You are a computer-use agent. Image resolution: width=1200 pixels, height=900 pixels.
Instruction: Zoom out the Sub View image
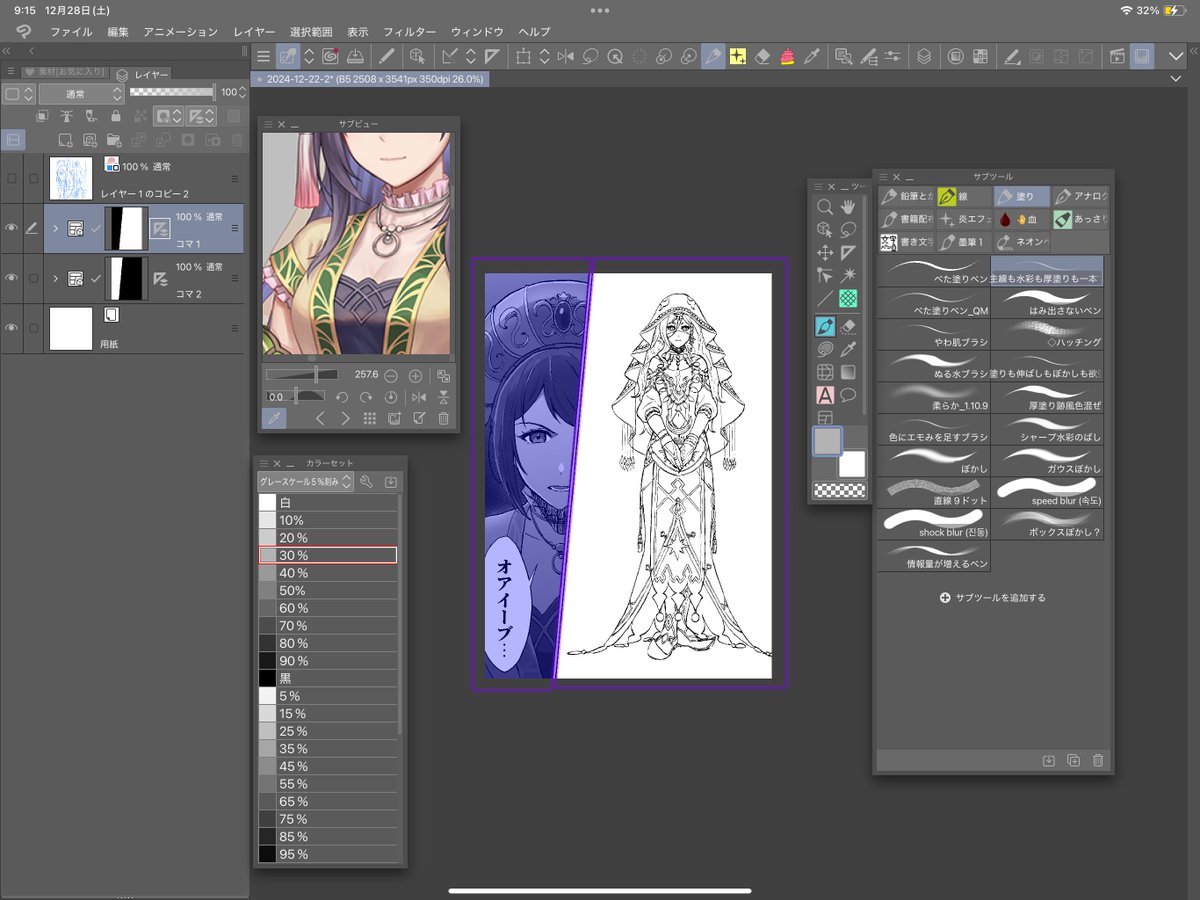[x=390, y=376]
